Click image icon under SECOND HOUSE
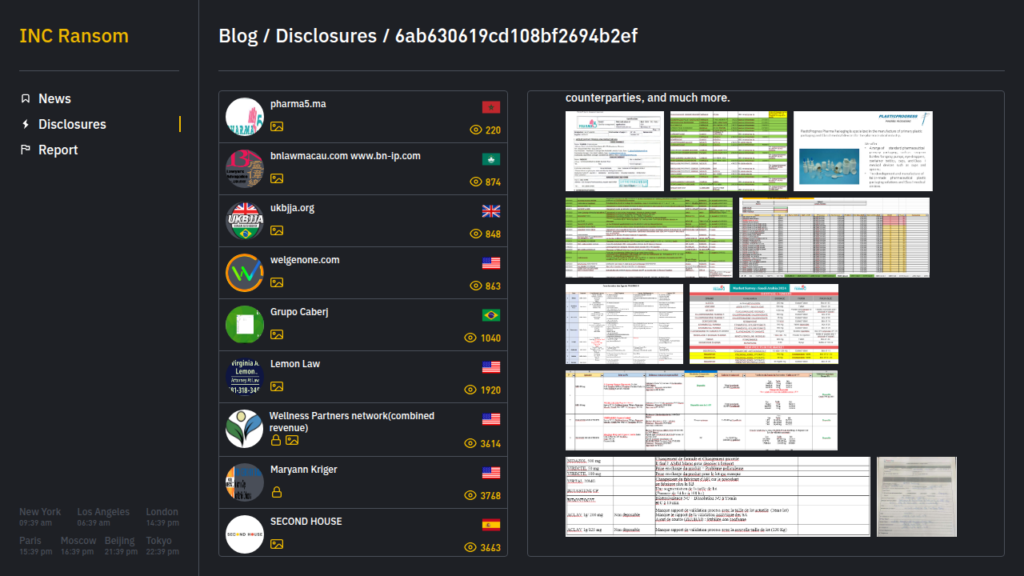The height and width of the screenshot is (576, 1024). tap(277, 544)
